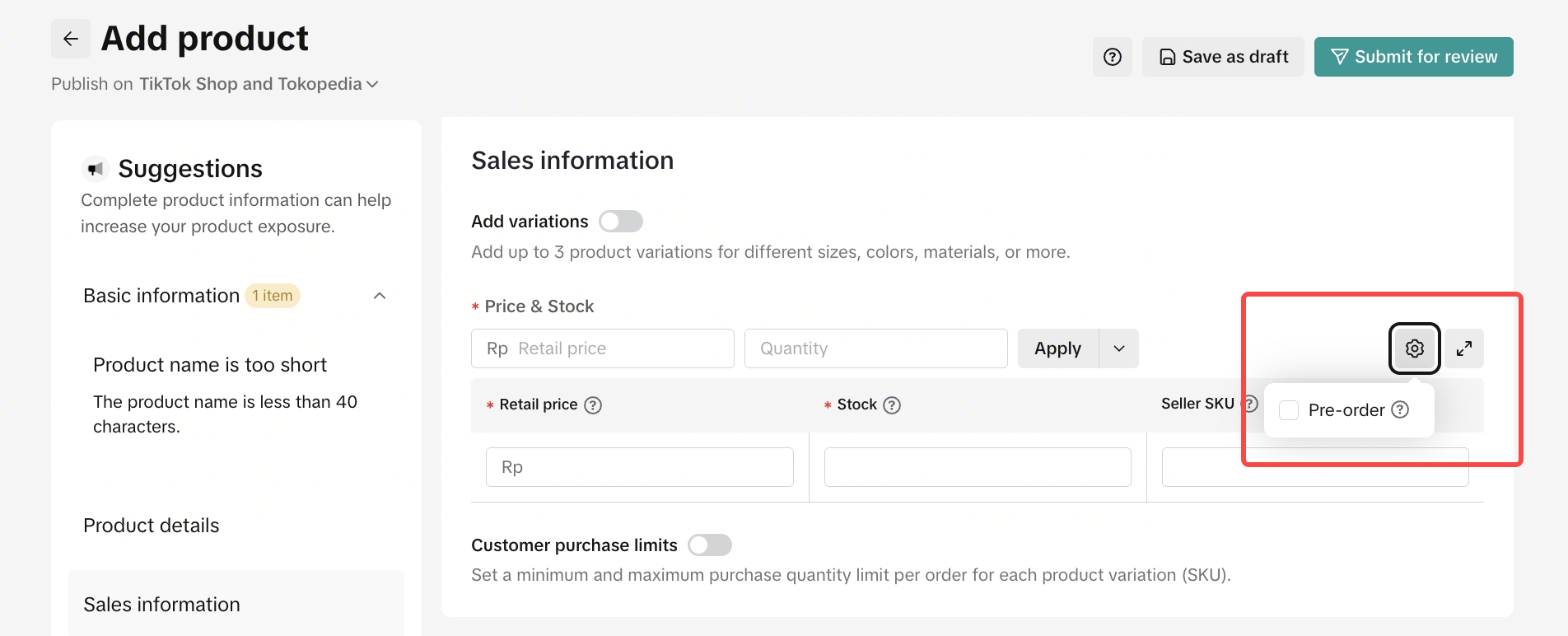
Task: Open the Apply button dropdown arrow
Action: tap(1119, 348)
